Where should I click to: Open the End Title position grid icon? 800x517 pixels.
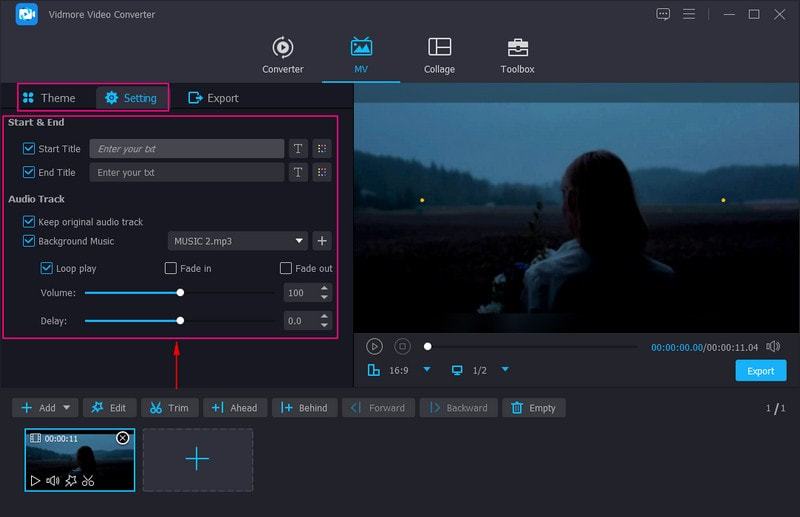[x=322, y=172]
